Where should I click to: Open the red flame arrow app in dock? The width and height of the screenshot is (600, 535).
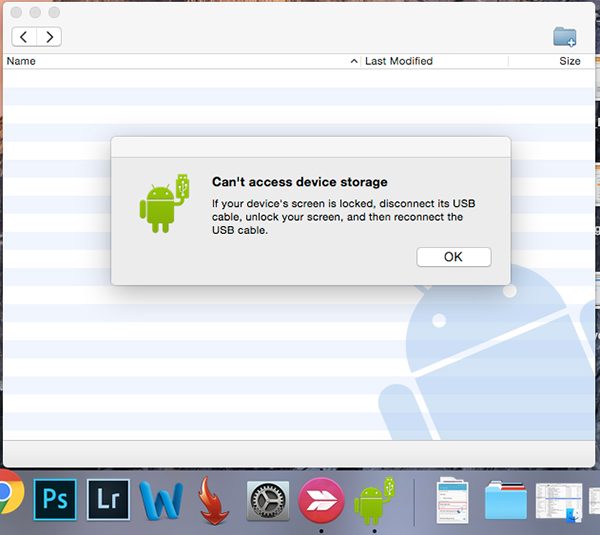coord(213,500)
